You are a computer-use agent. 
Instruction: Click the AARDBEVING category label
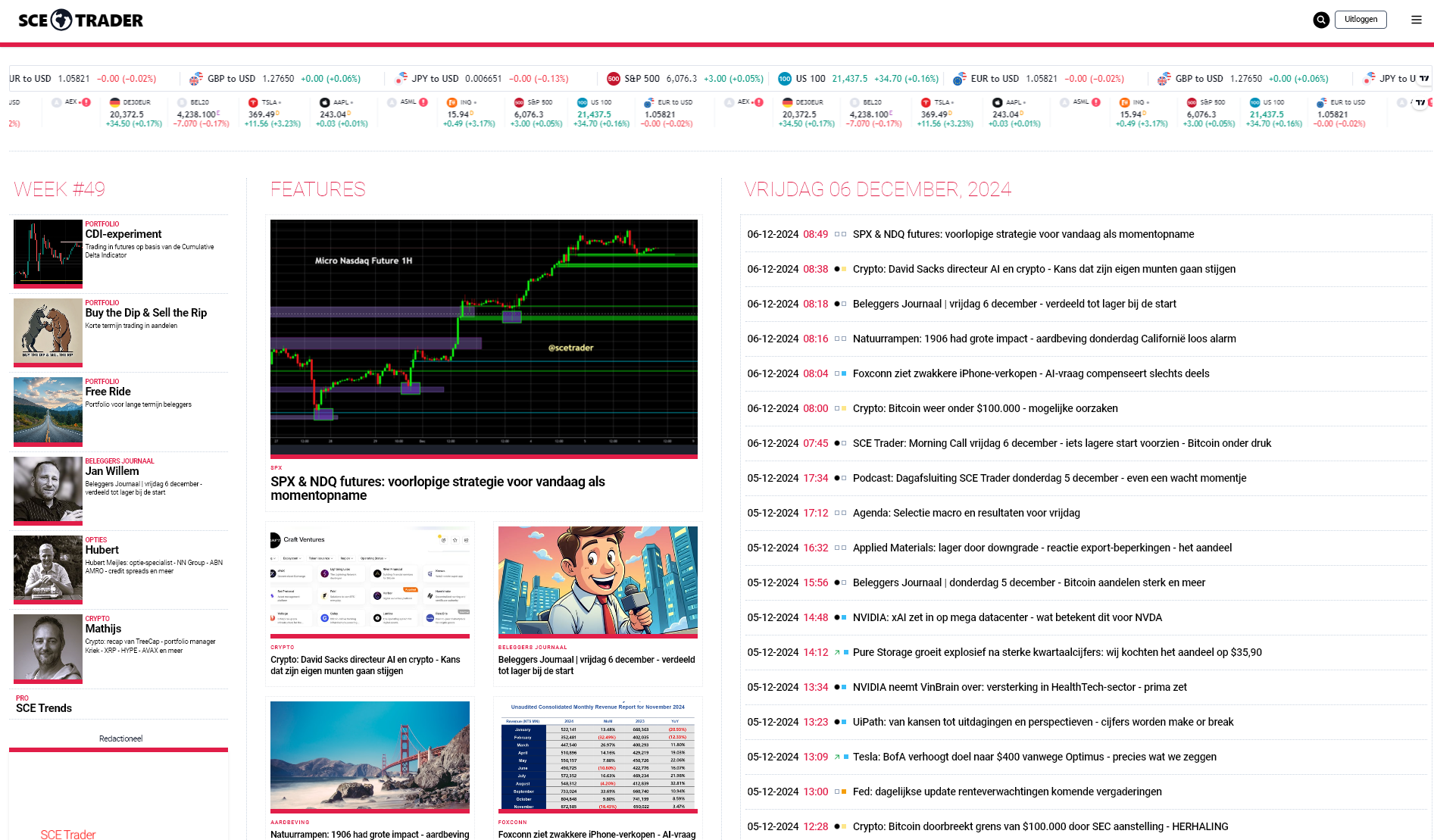point(290,822)
